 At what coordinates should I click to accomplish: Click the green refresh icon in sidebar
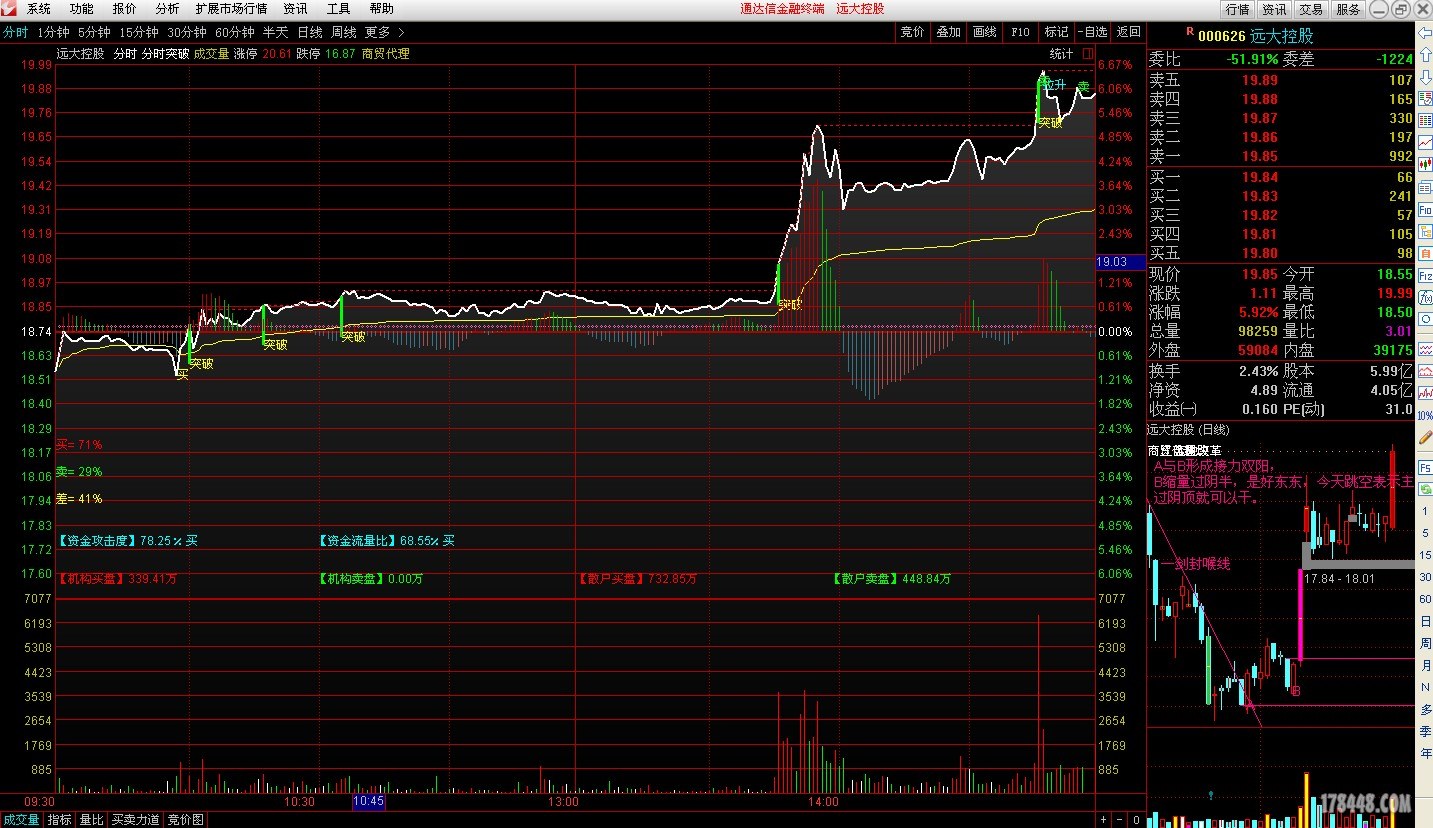coord(1424,489)
